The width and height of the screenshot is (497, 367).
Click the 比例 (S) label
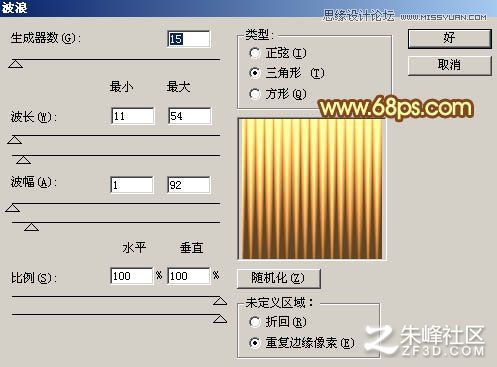point(34,278)
